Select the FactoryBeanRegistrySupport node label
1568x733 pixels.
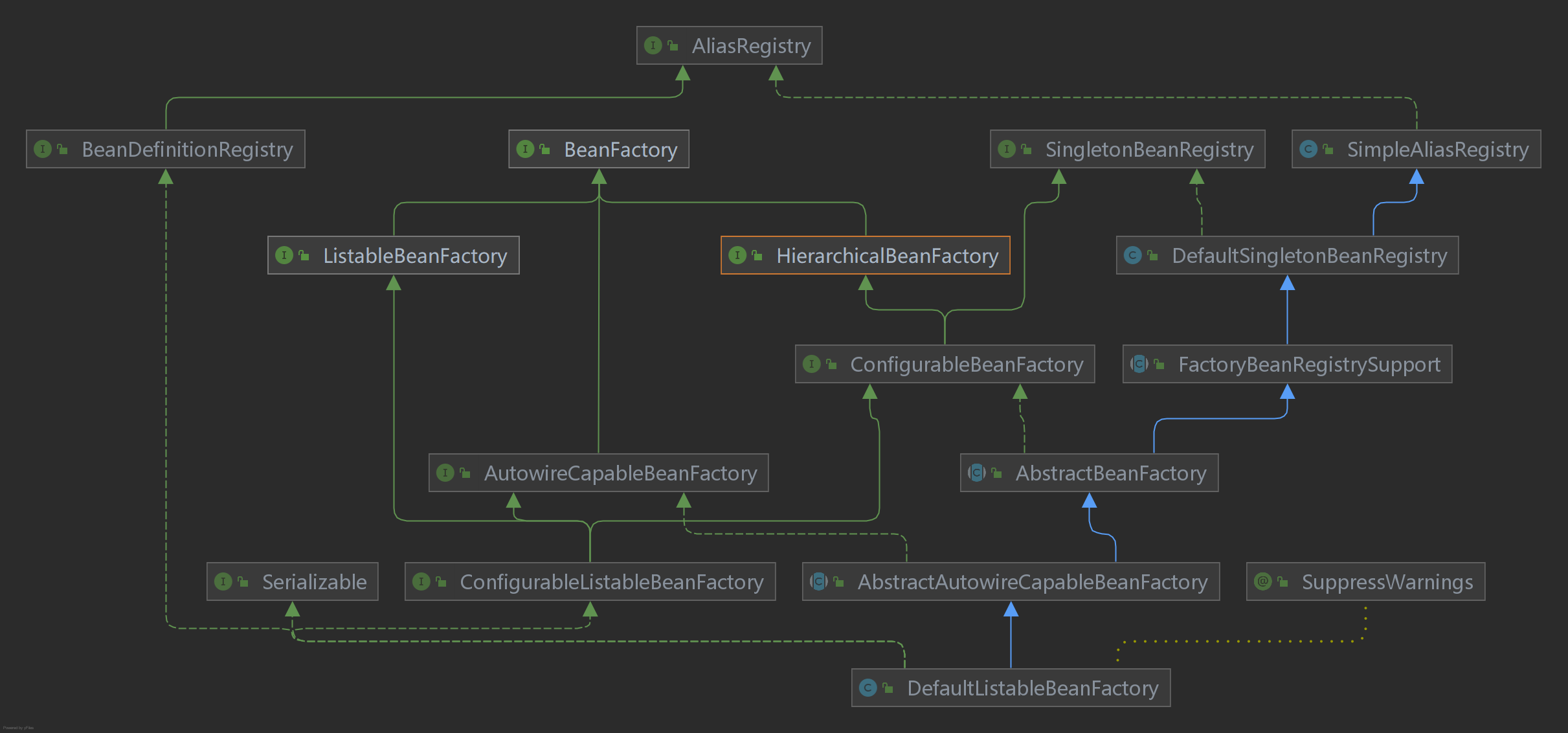pos(1309,365)
